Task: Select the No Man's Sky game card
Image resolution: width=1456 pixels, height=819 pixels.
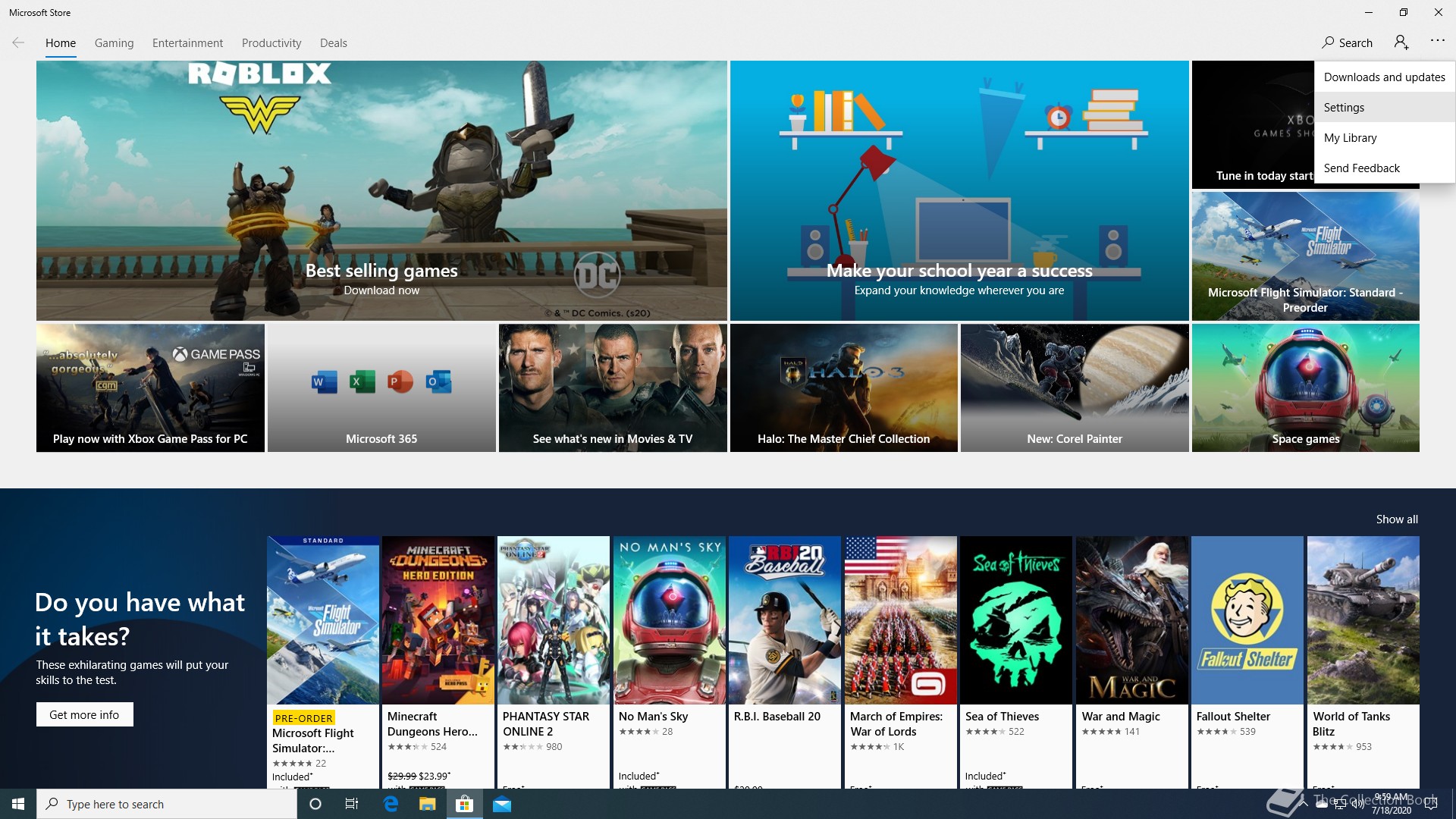Action: [670, 662]
